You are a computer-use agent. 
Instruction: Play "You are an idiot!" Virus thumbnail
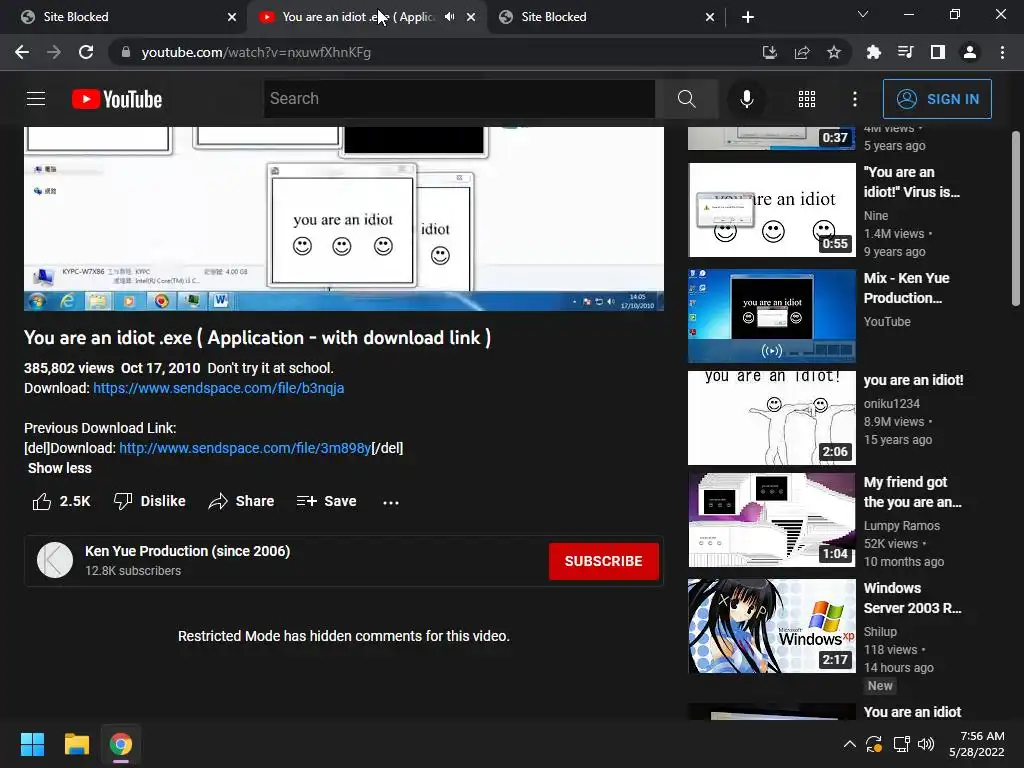pos(772,210)
